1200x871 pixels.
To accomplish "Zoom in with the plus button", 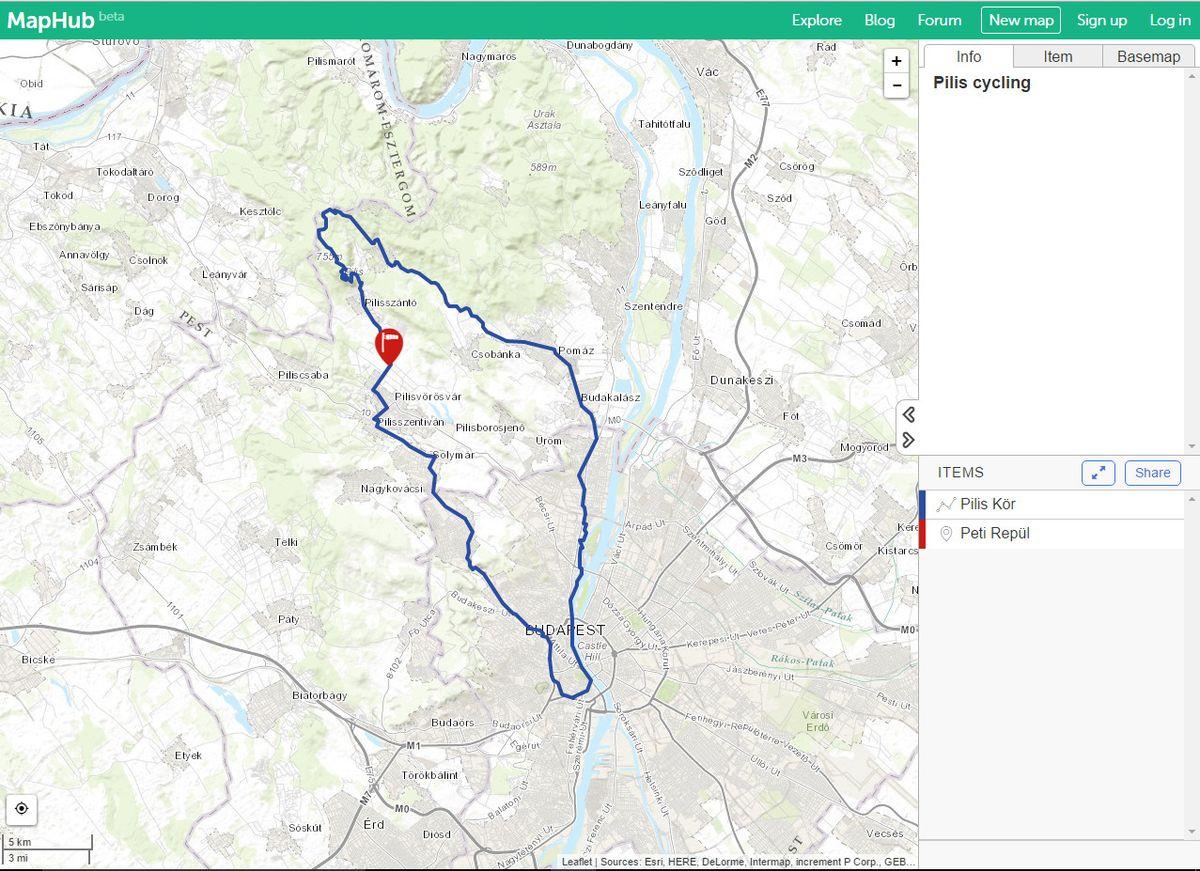I will pos(897,61).
